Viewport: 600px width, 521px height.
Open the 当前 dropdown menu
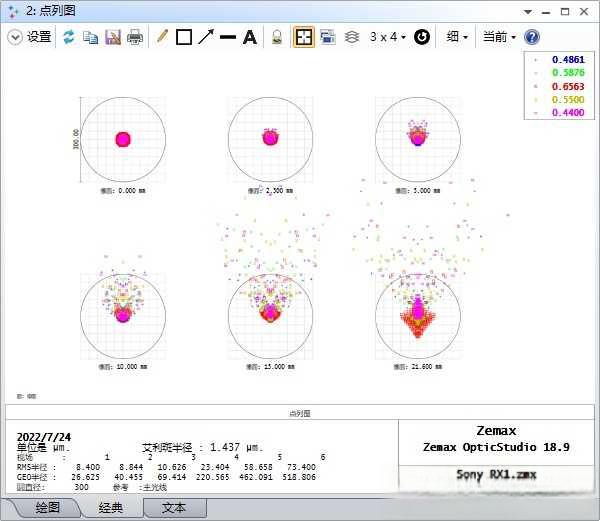(499, 37)
